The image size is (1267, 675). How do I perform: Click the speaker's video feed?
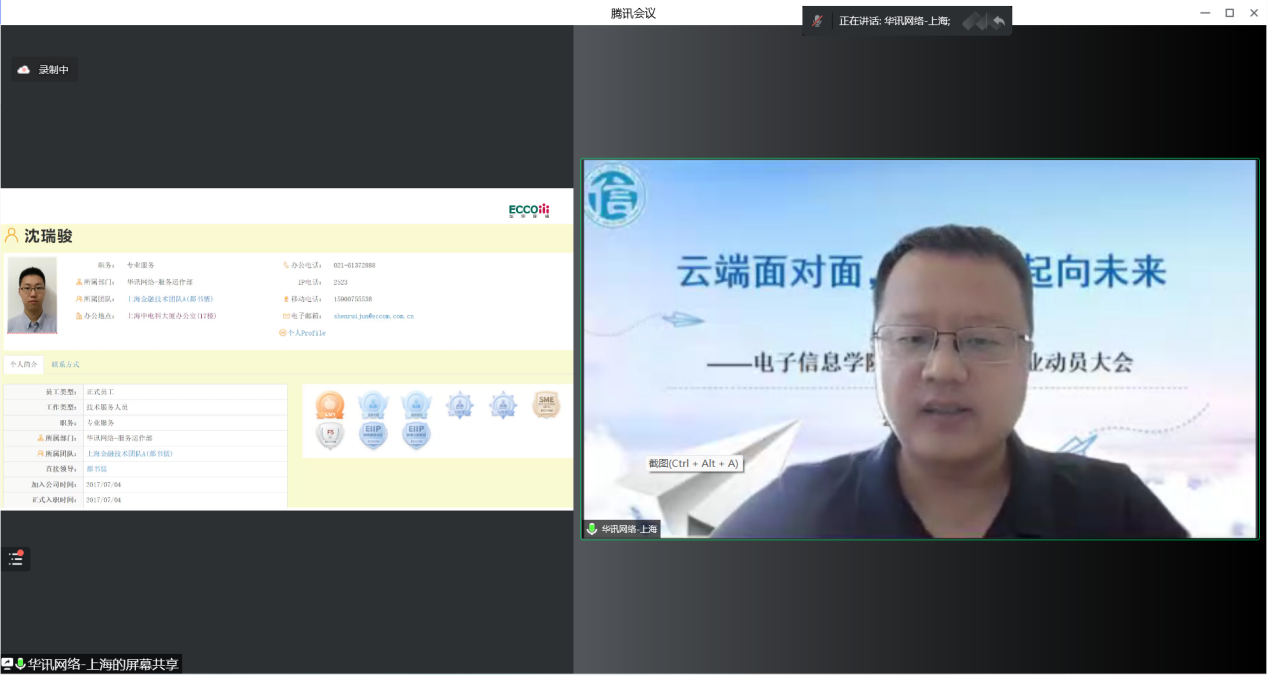(919, 349)
